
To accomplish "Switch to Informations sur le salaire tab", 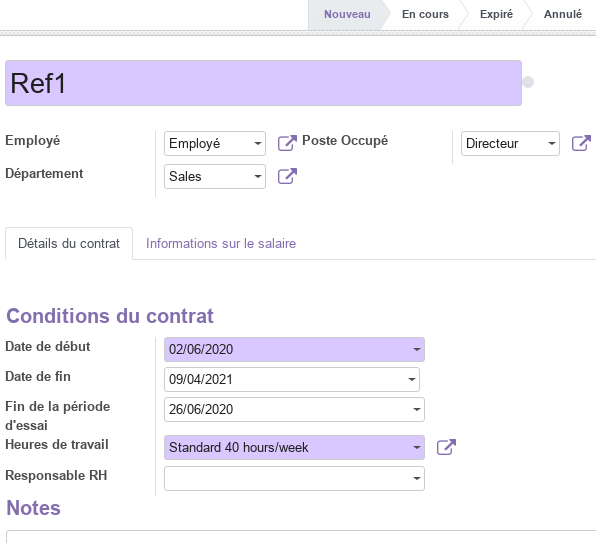I will click(x=221, y=244).
